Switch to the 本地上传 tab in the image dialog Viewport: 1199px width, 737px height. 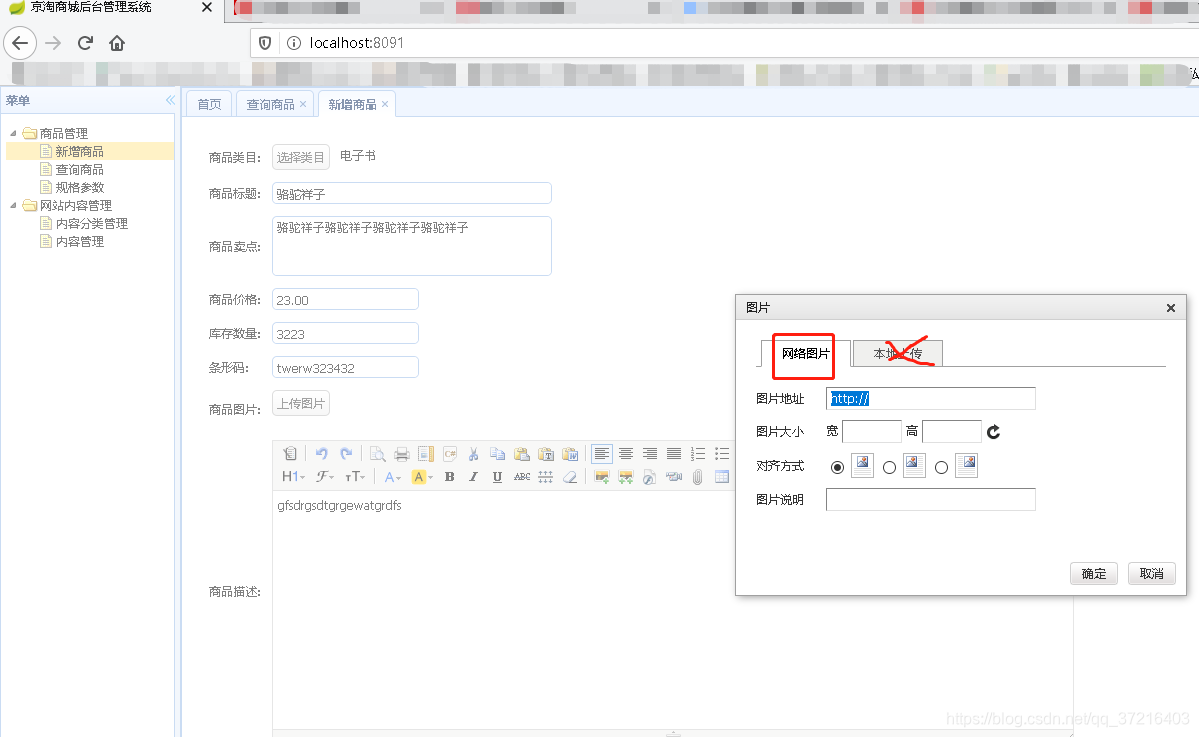[x=896, y=353]
